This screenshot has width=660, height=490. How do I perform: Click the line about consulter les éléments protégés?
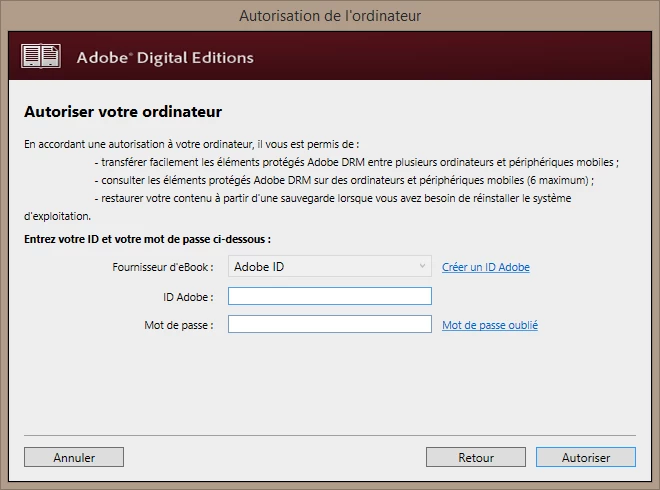(344, 180)
